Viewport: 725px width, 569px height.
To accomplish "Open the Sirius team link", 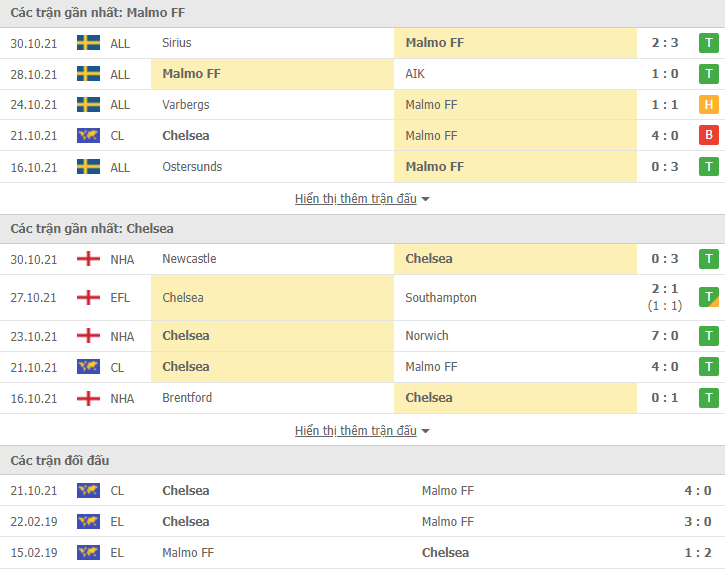I will pyautogui.click(x=177, y=43).
